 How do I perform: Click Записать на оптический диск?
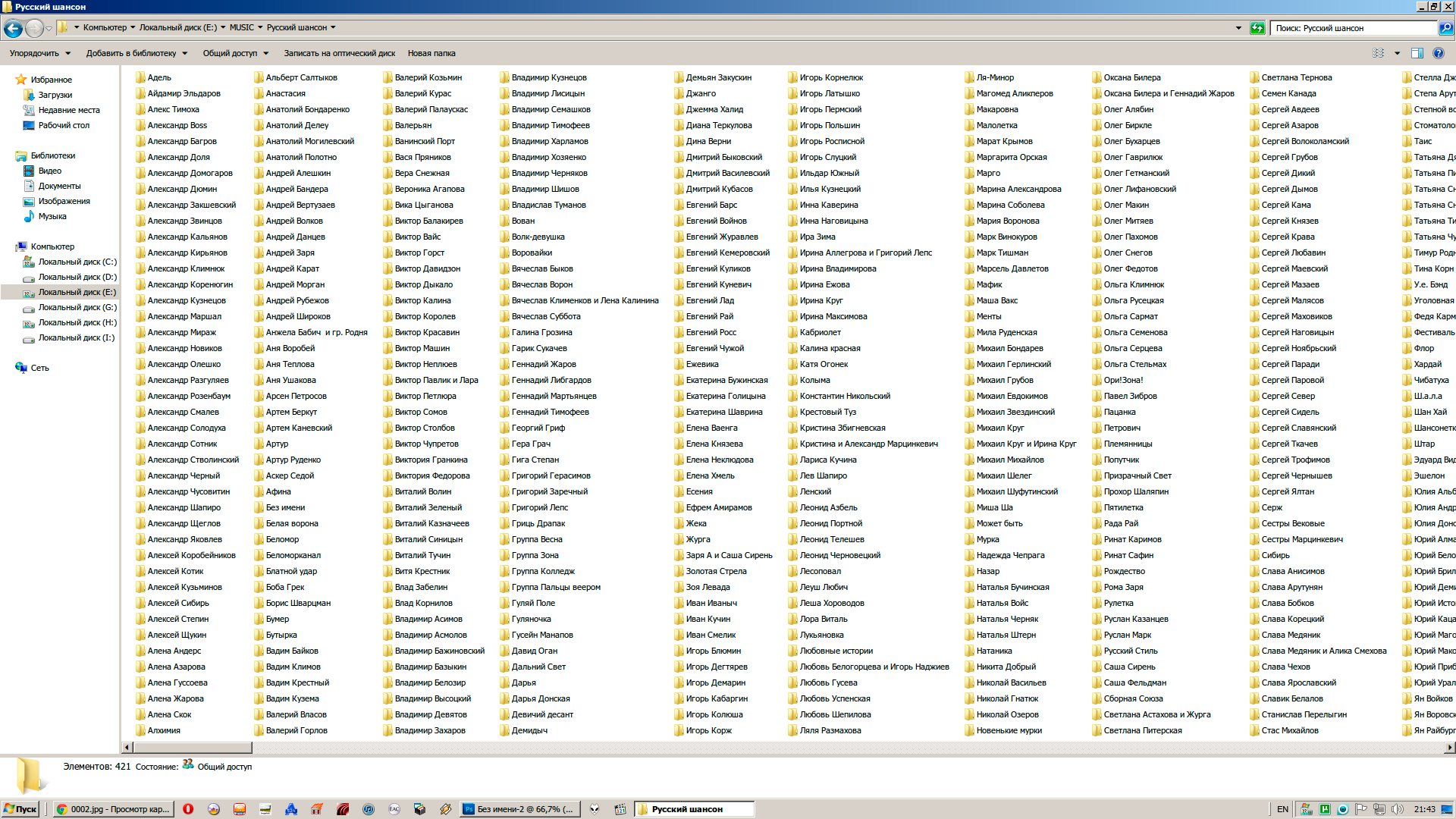tap(339, 53)
